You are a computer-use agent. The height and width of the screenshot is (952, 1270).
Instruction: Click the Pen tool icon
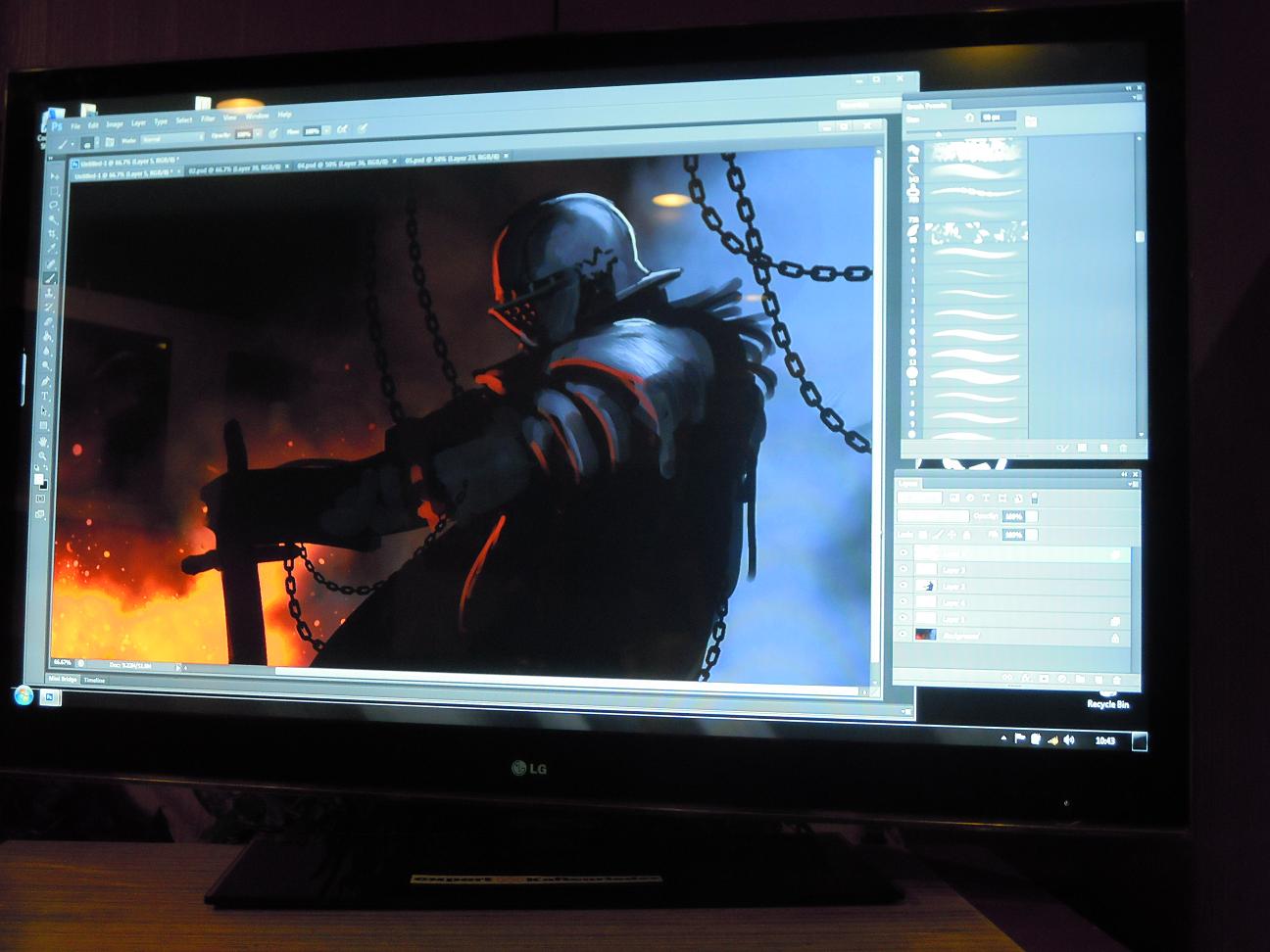tap(45, 382)
